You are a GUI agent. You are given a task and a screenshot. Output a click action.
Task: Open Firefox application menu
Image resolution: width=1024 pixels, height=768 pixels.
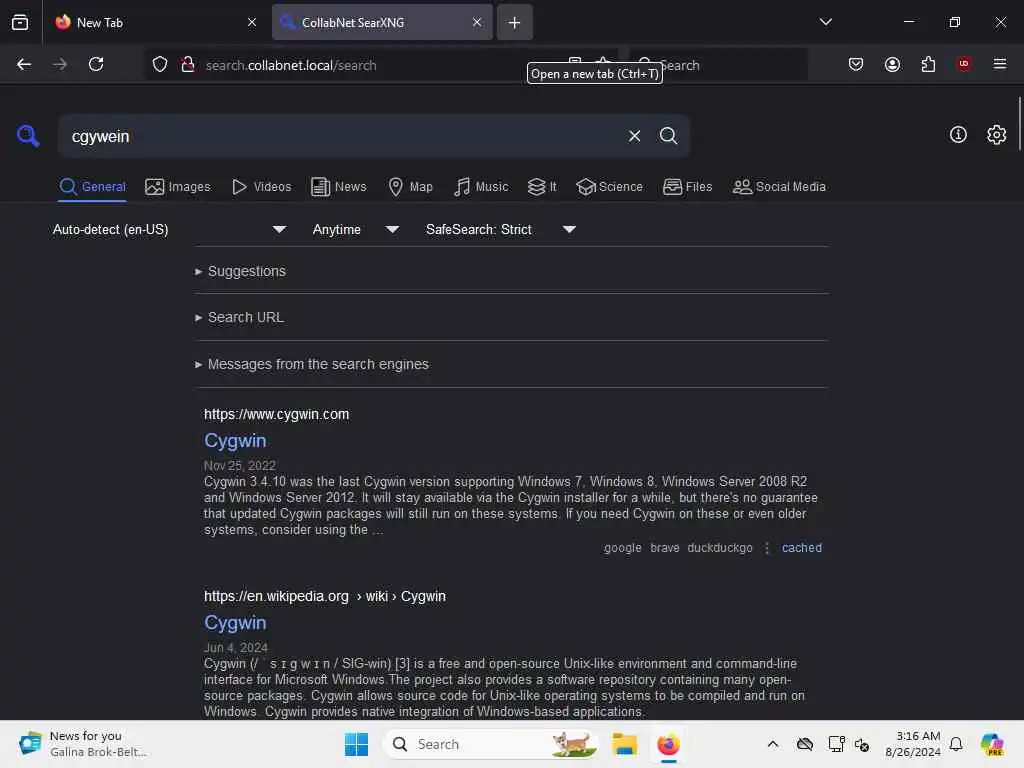click(x=1000, y=64)
